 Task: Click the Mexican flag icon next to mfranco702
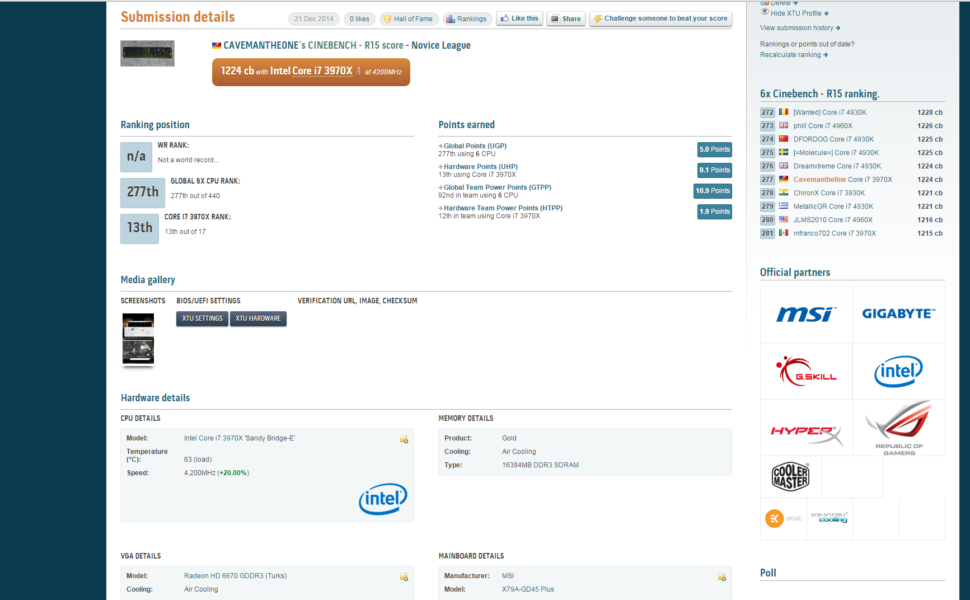pos(783,233)
